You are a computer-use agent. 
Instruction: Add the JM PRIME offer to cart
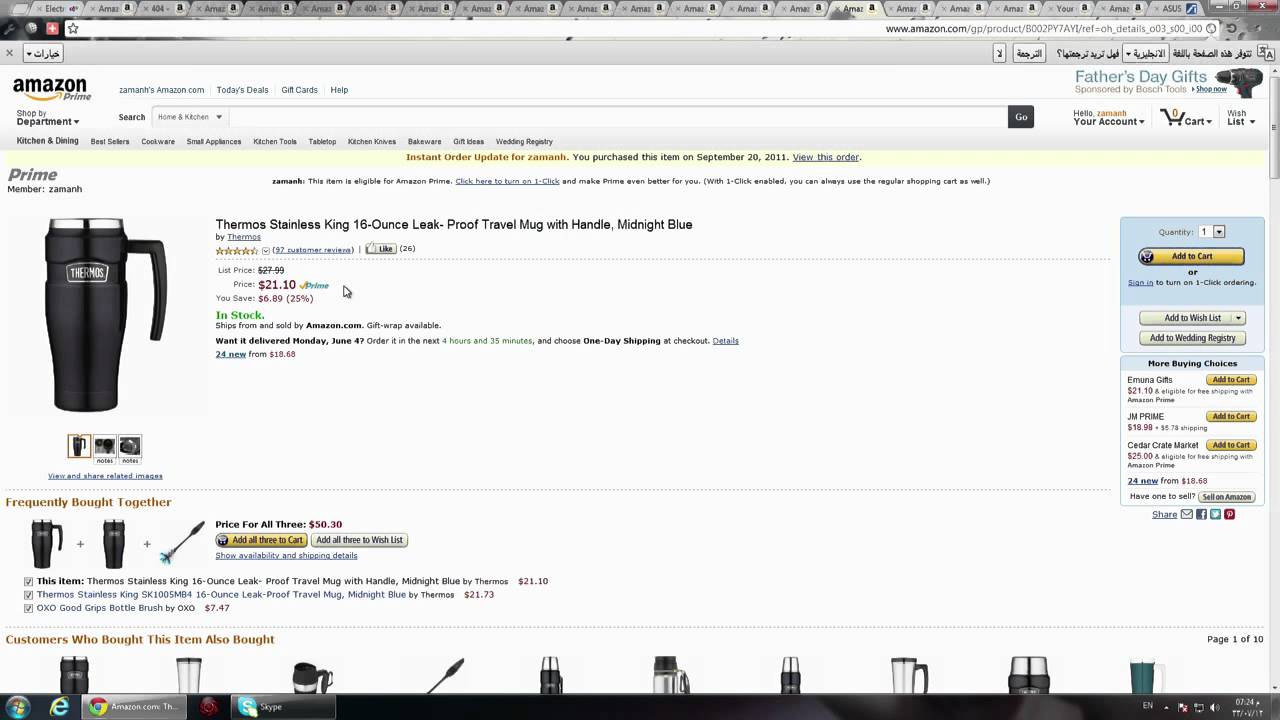pos(1230,416)
